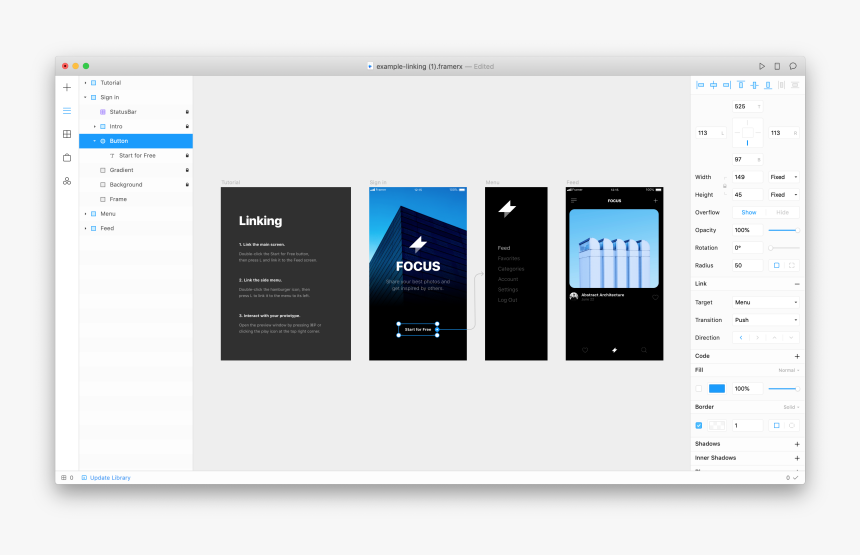The height and width of the screenshot is (555, 860).
Task: Click the Intro layer lock icon
Action: [x=187, y=127]
